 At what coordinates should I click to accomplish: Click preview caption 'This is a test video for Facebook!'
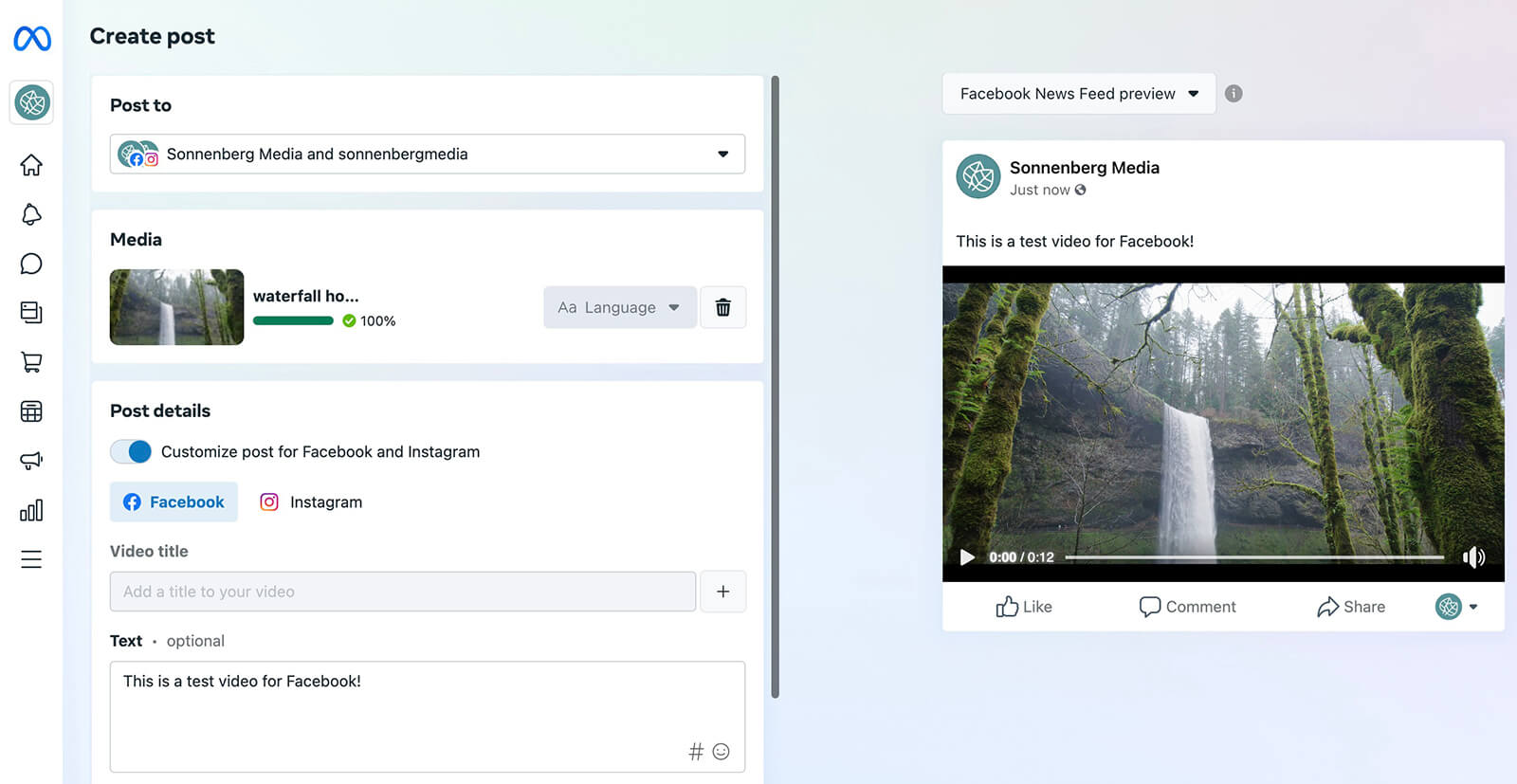click(x=1075, y=242)
